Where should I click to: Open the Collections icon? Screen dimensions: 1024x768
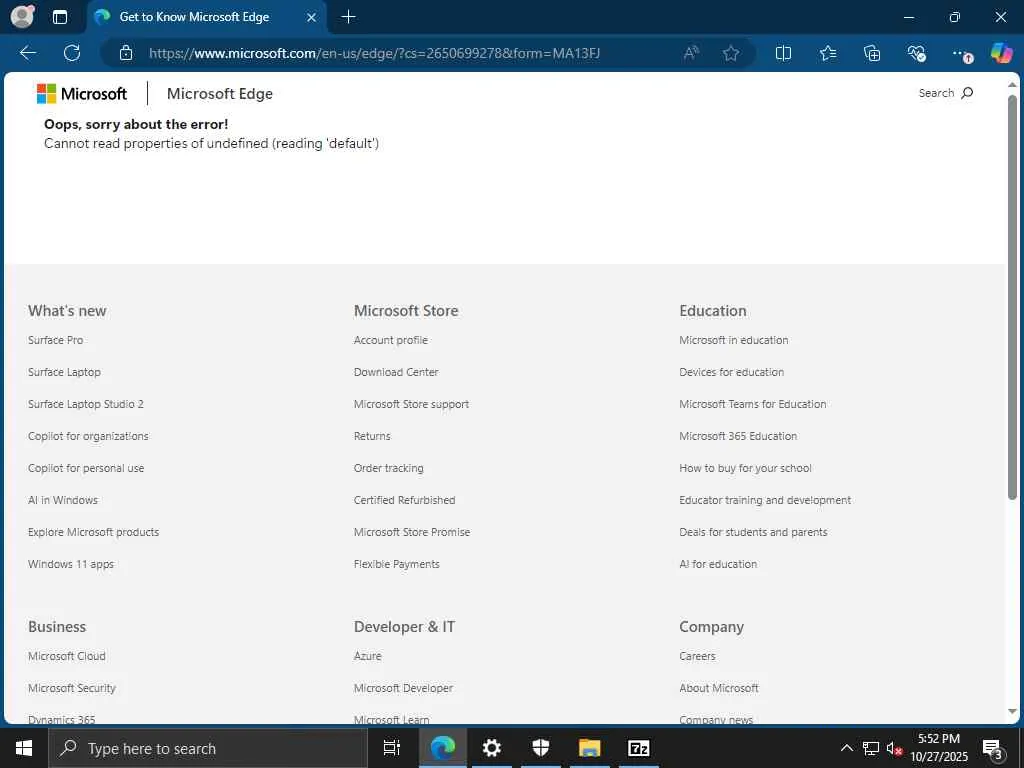tap(872, 53)
